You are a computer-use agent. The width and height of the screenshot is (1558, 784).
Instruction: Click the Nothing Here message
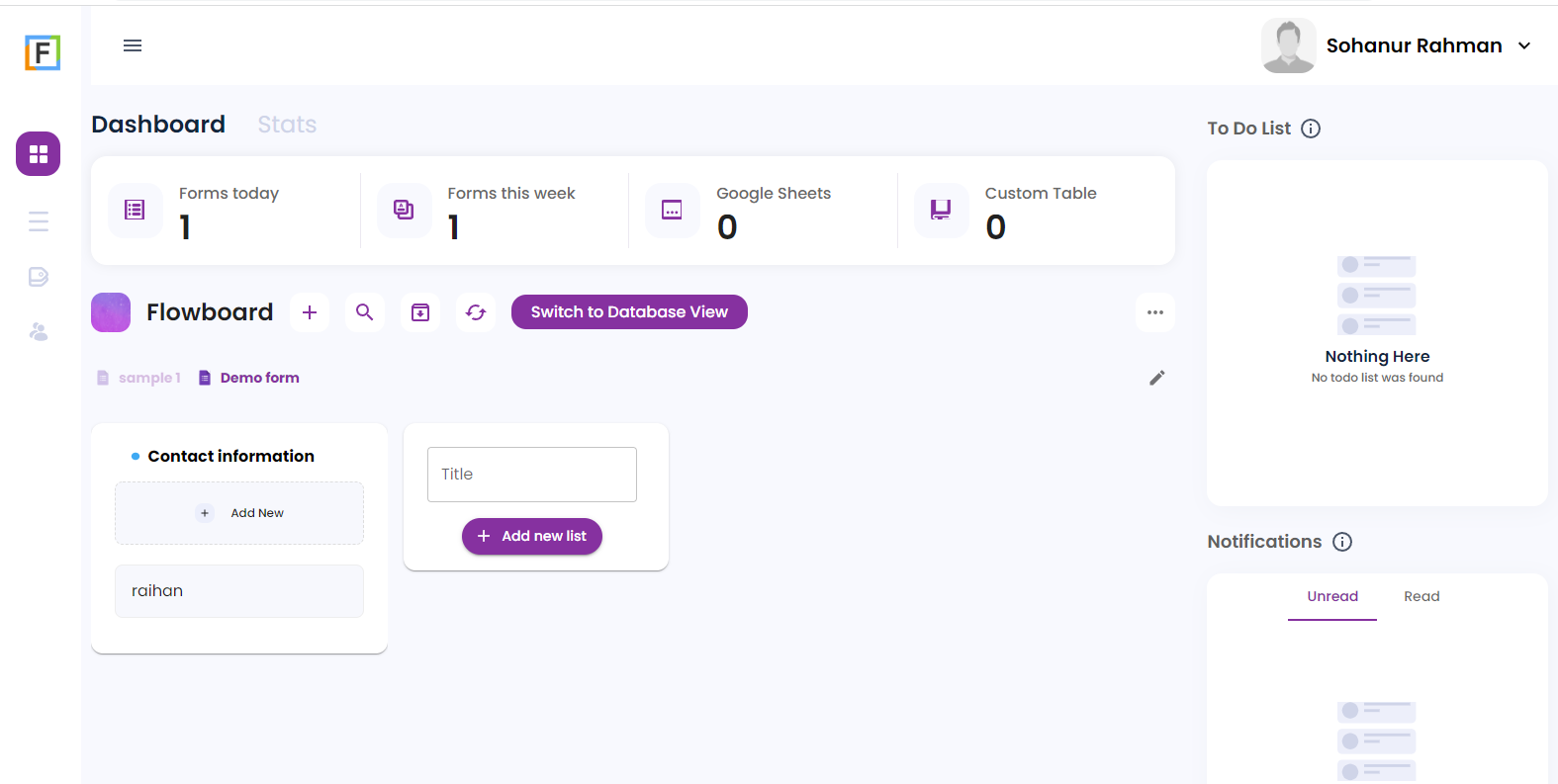(x=1377, y=357)
